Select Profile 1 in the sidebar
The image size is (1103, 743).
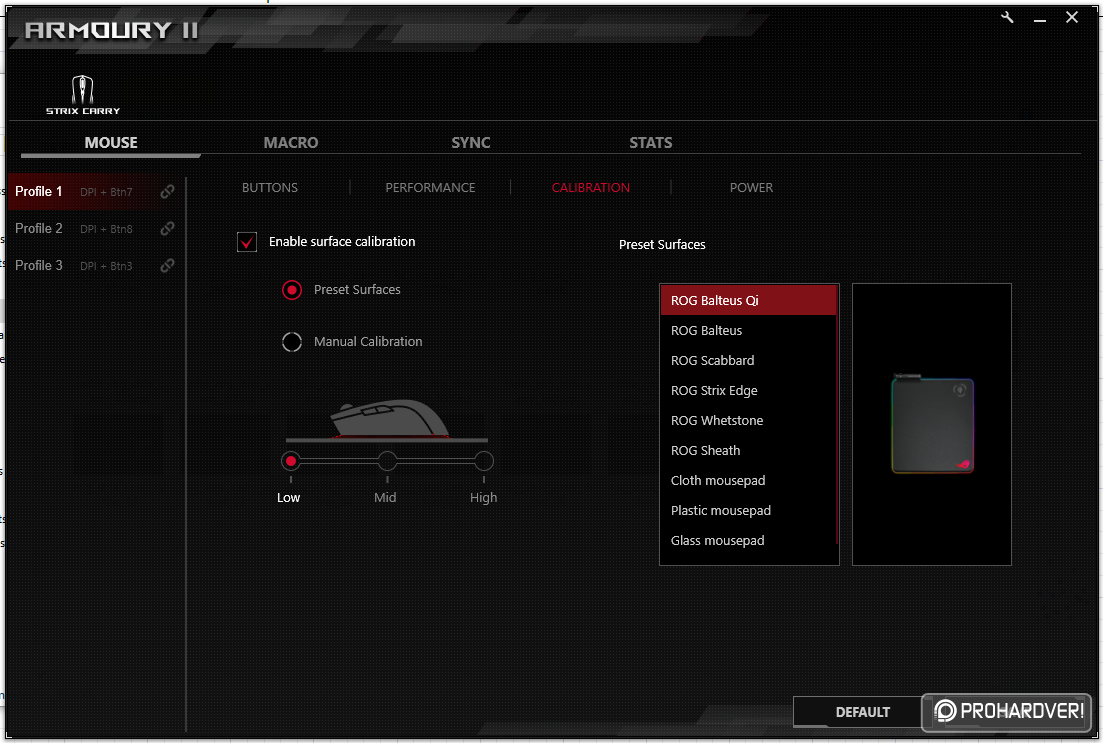pos(94,191)
